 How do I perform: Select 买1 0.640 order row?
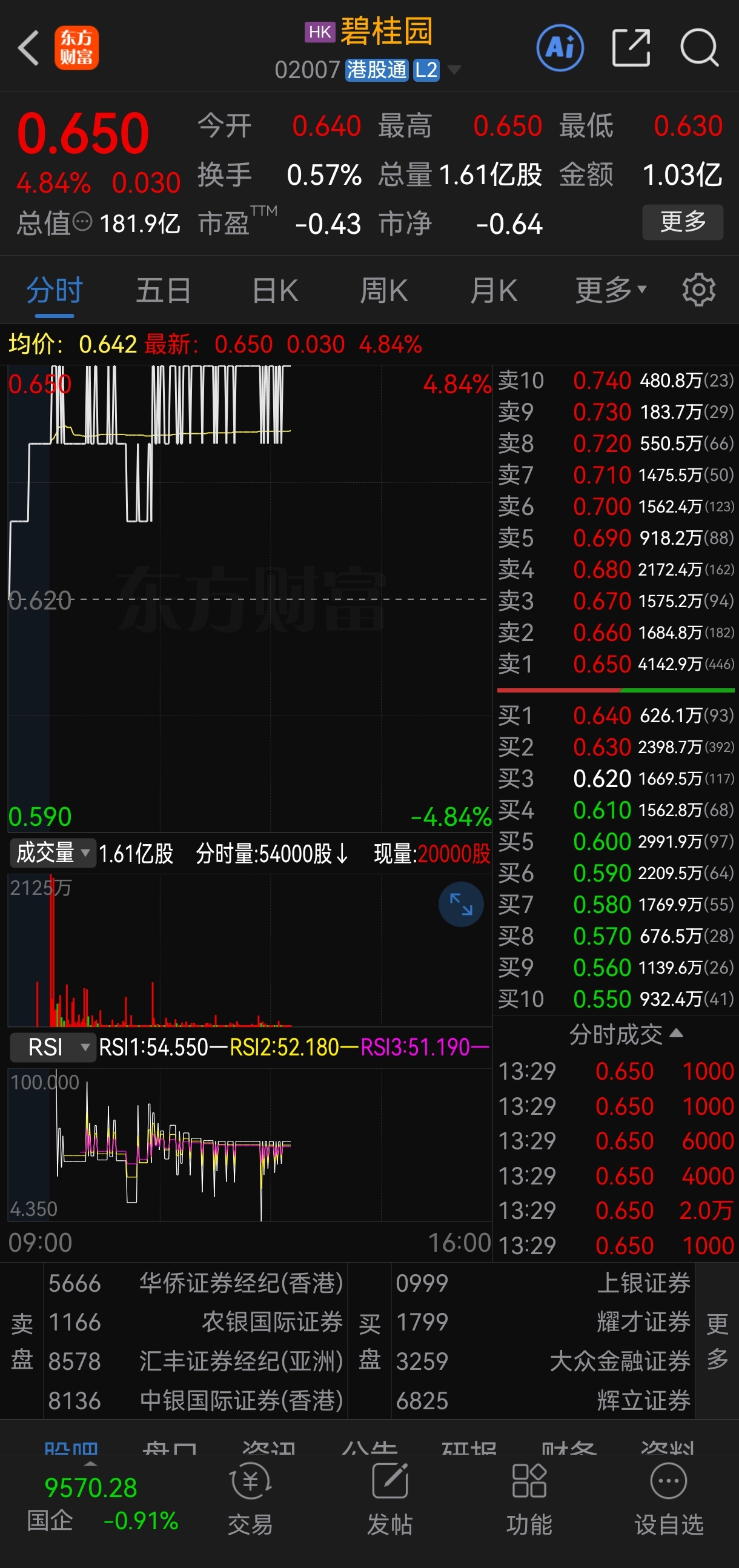click(x=616, y=715)
